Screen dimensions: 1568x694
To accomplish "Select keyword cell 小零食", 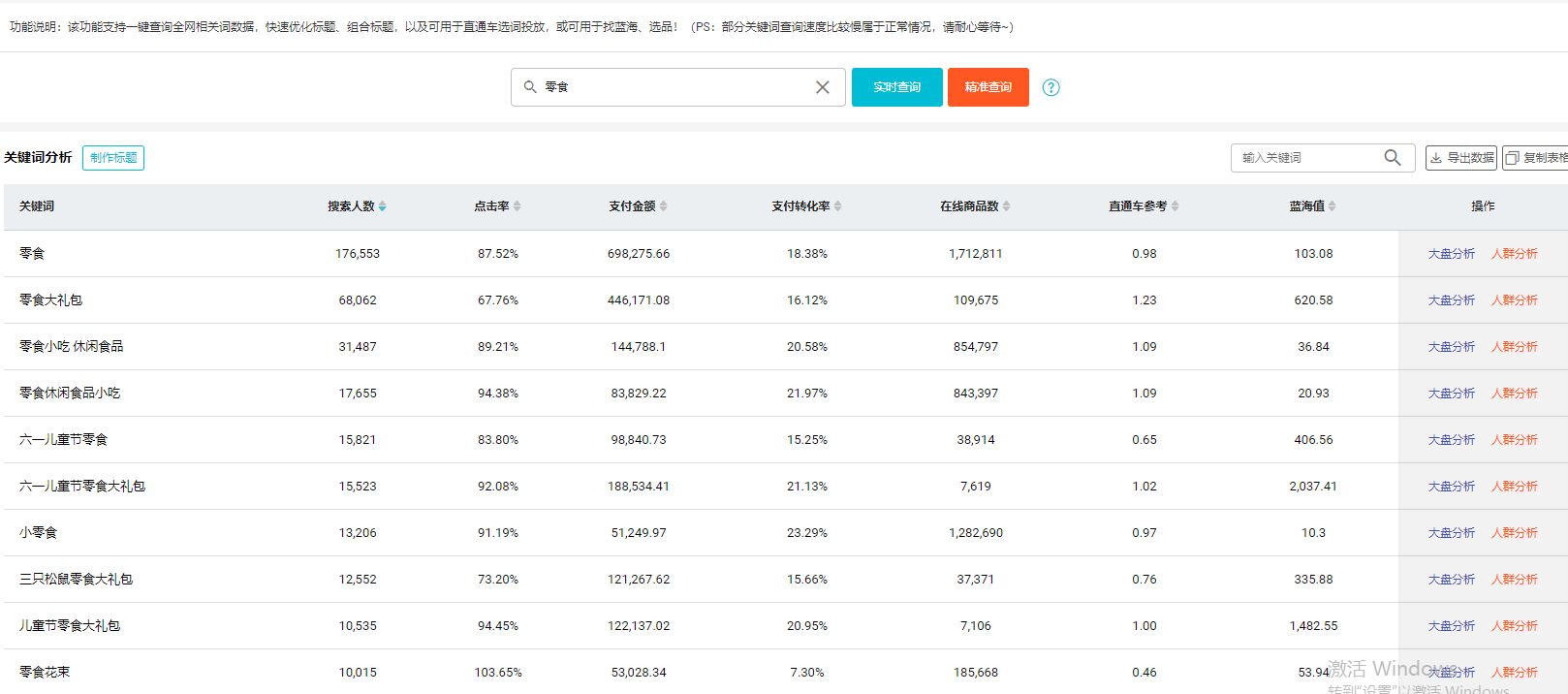I will [39, 533].
